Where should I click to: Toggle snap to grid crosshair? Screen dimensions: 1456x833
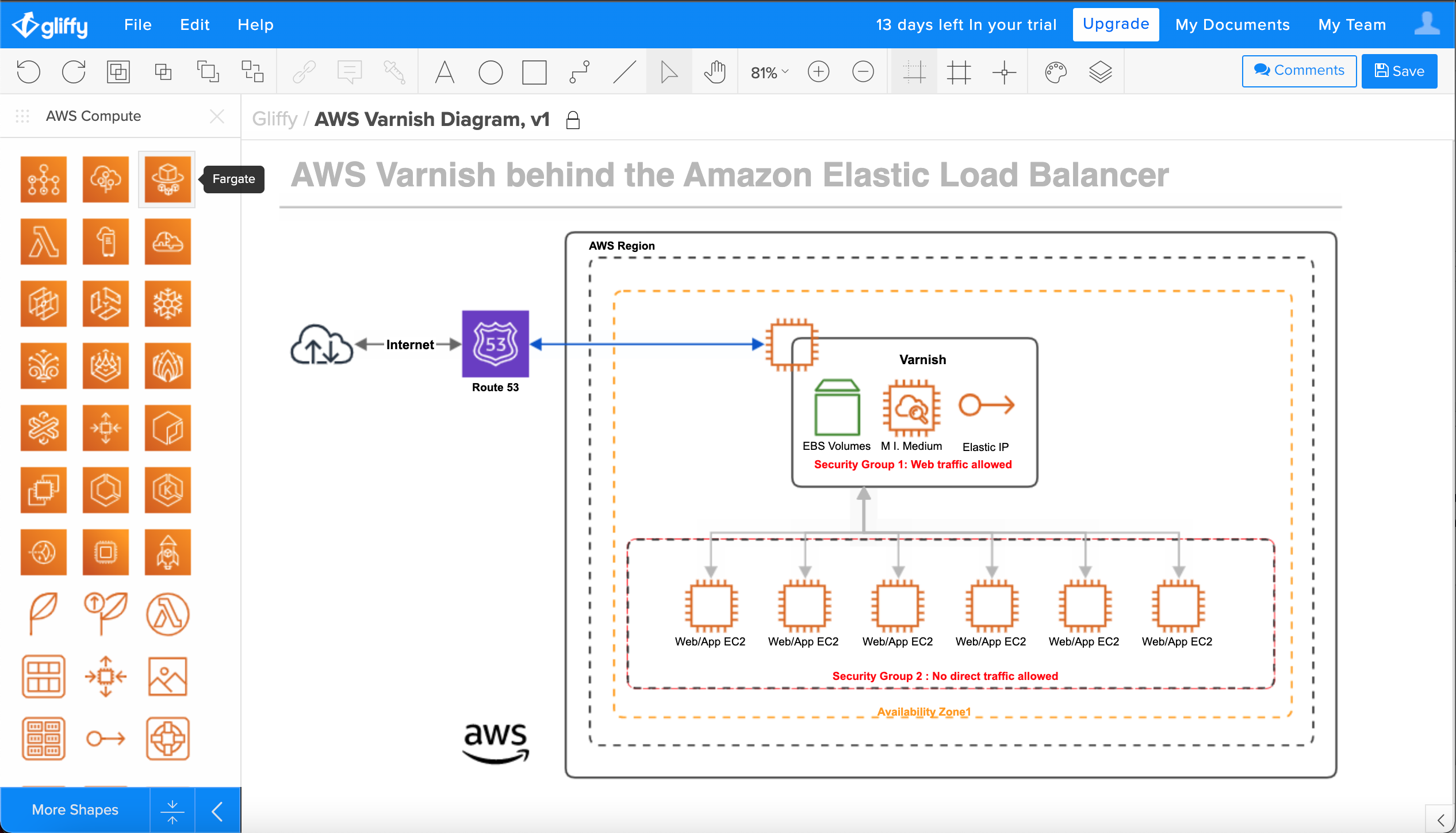pyautogui.click(x=1004, y=72)
